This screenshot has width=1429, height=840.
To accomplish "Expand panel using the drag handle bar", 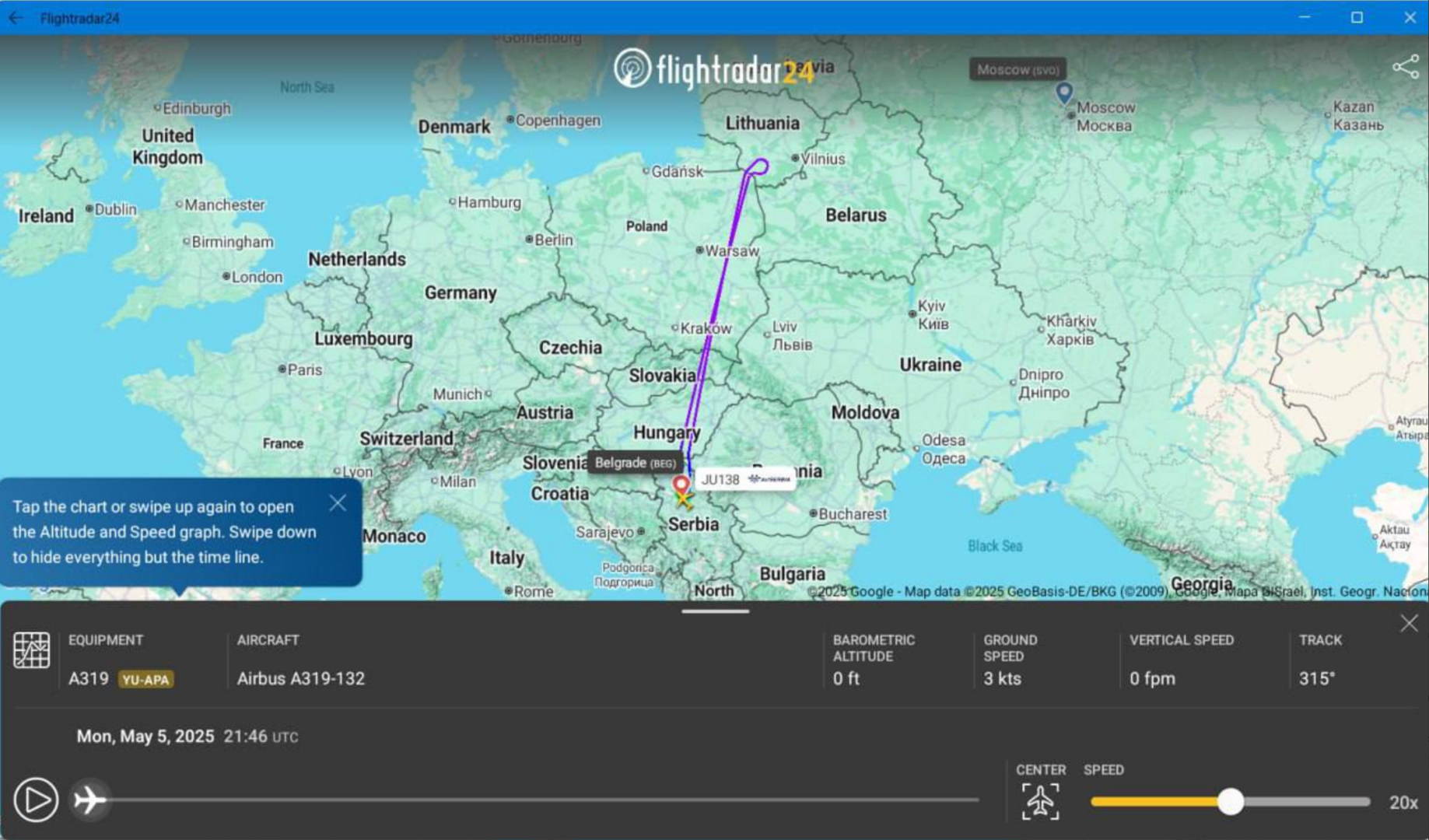I will (x=715, y=611).
